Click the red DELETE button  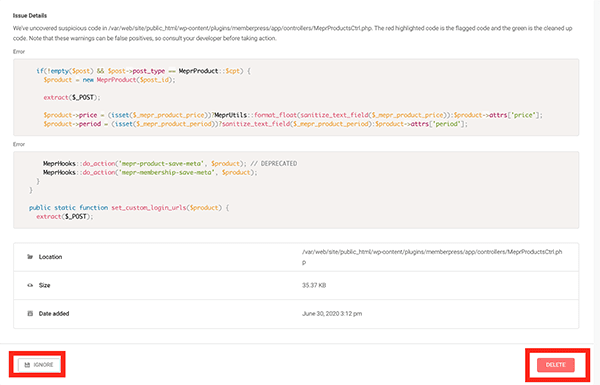[556, 365]
